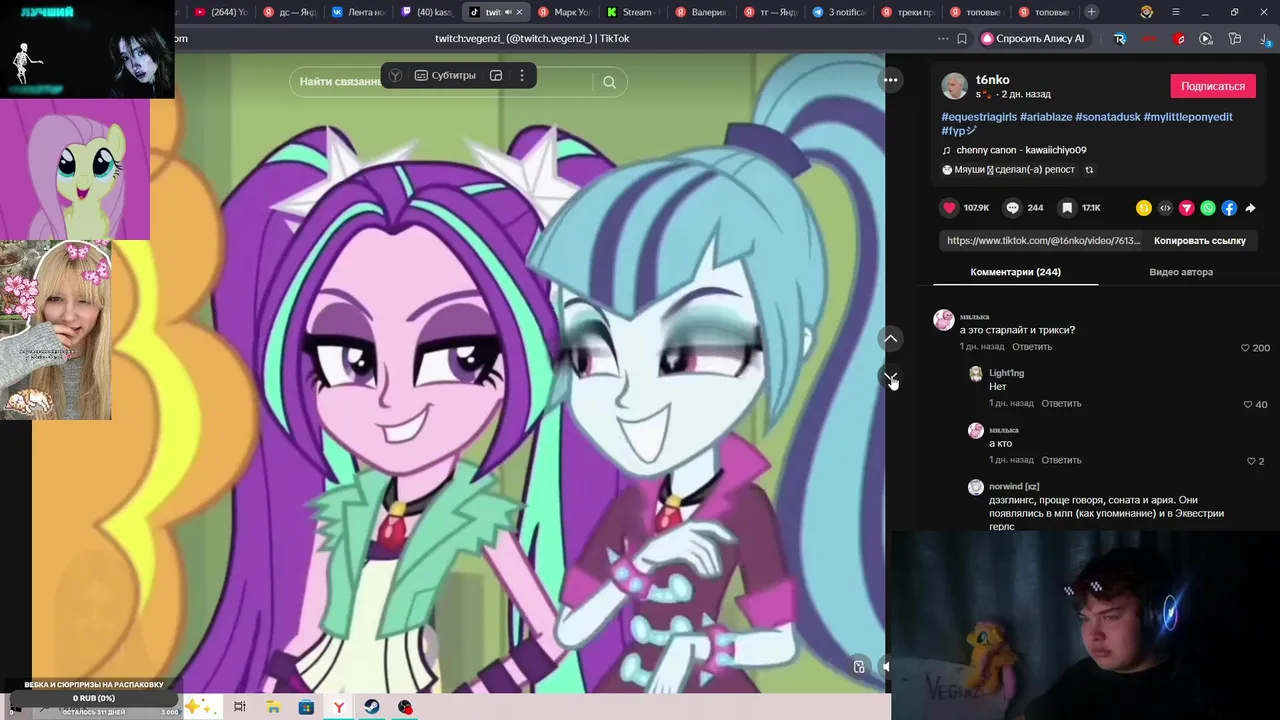1280x720 pixels.
Task: Open the #ariablaze hashtag
Action: (1046, 117)
